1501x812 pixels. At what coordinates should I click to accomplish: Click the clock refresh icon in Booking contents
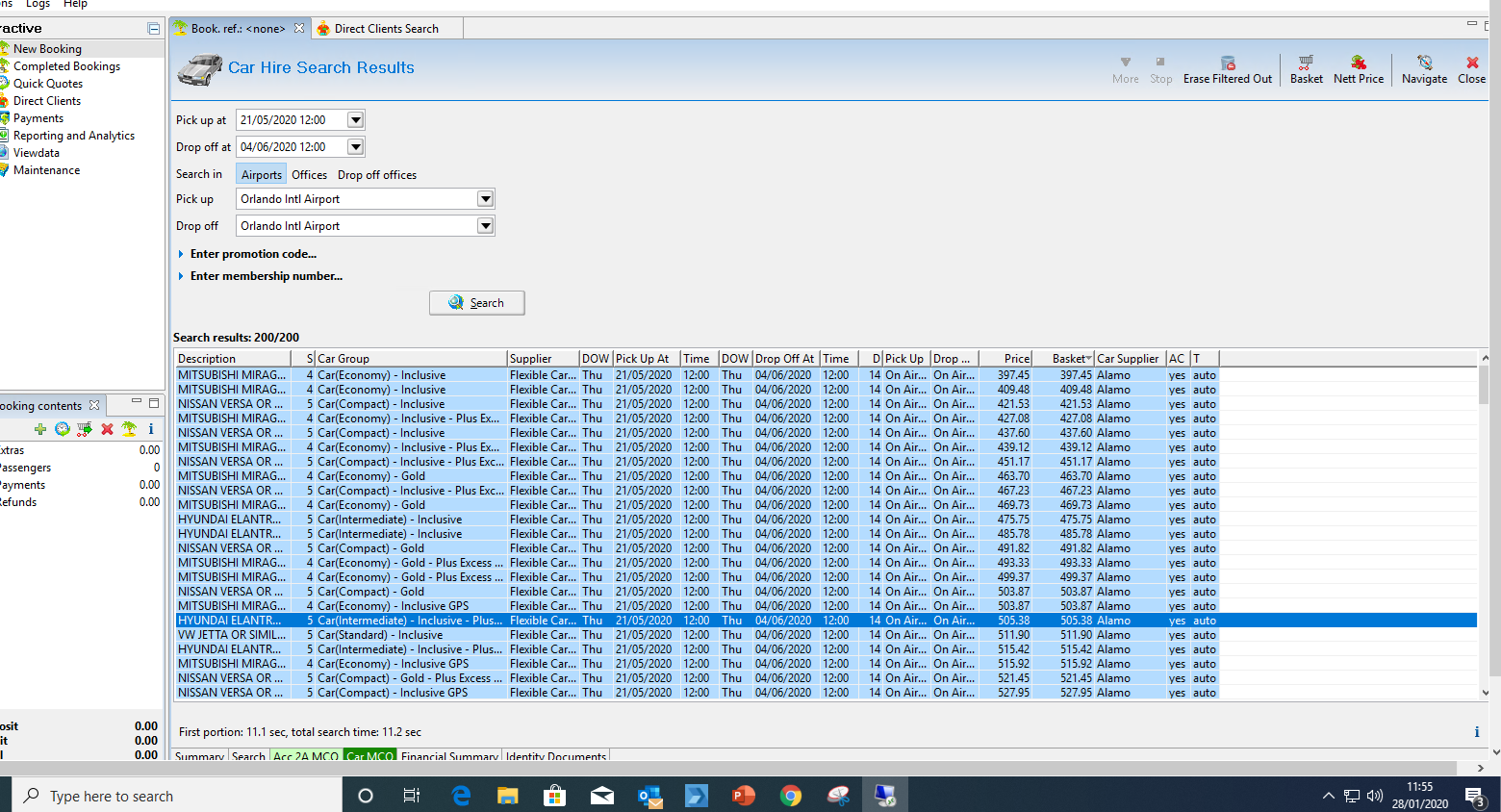coord(63,429)
